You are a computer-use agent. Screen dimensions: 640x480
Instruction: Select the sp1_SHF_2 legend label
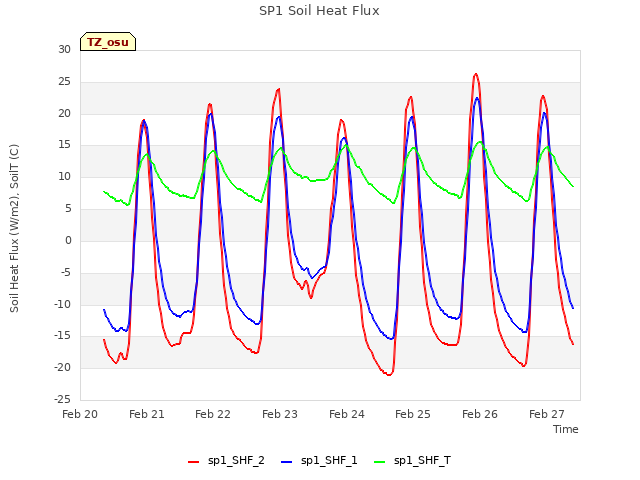point(236,460)
